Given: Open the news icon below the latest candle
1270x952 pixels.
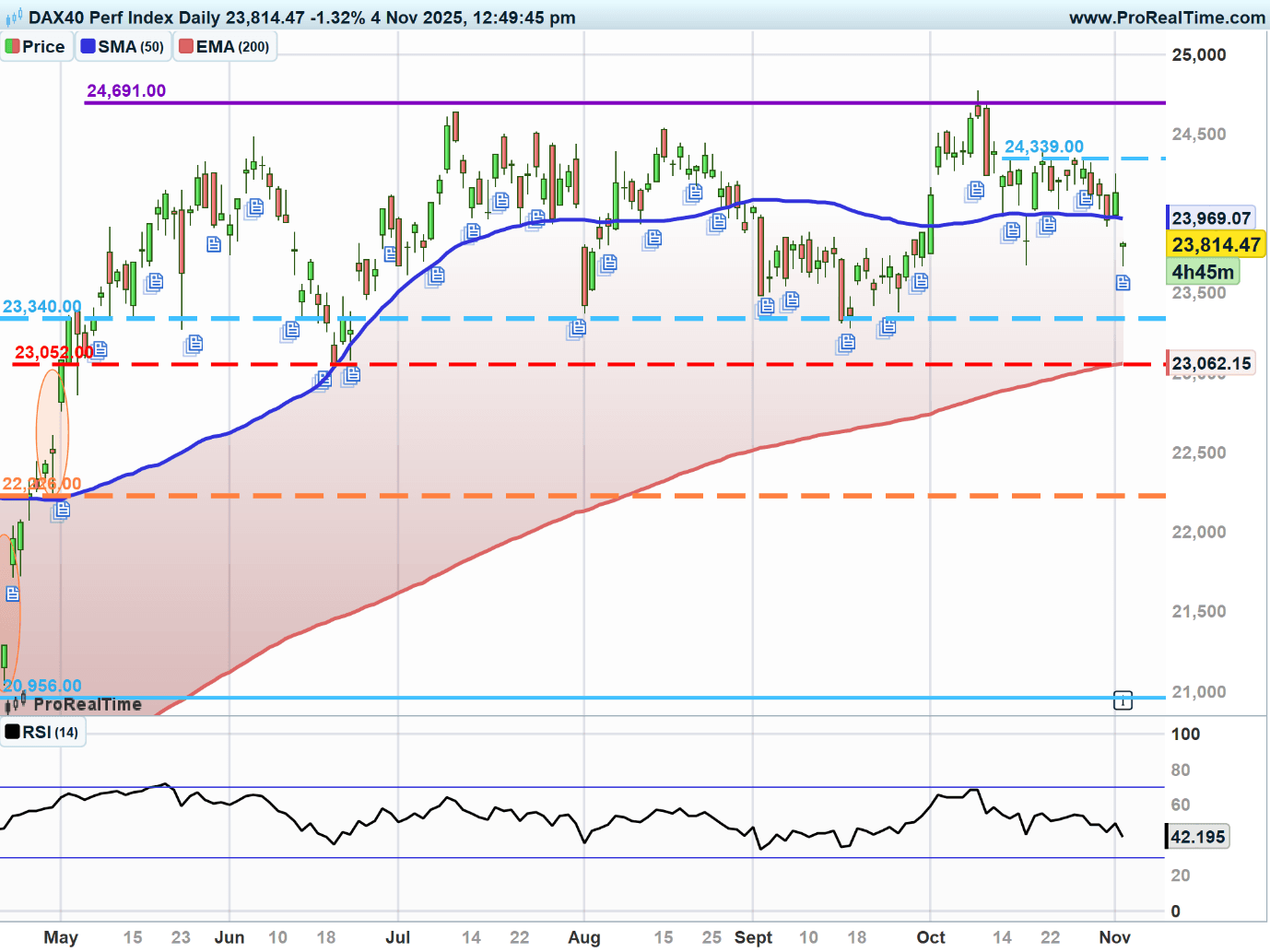Looking at the screenshot, I should pyautogui.click(x=1123, y=283).
